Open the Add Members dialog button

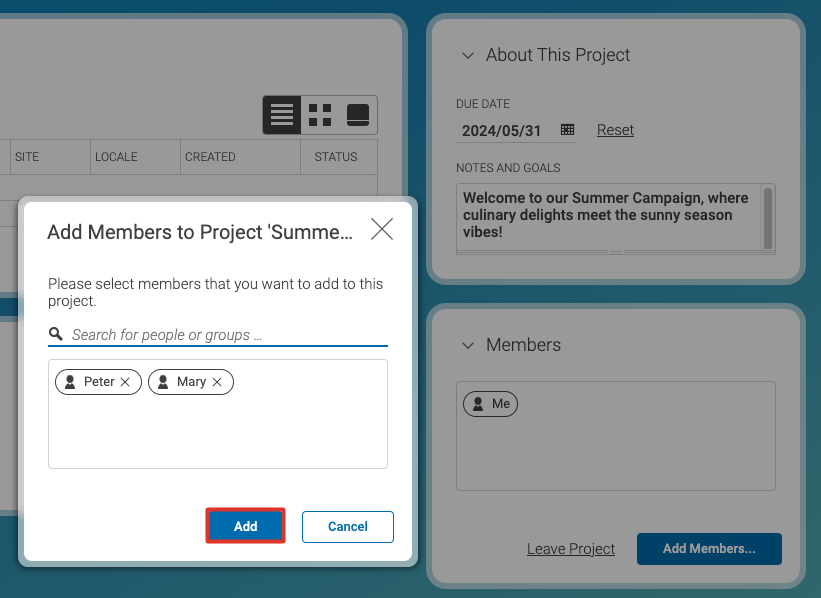[x=709, y=548]
